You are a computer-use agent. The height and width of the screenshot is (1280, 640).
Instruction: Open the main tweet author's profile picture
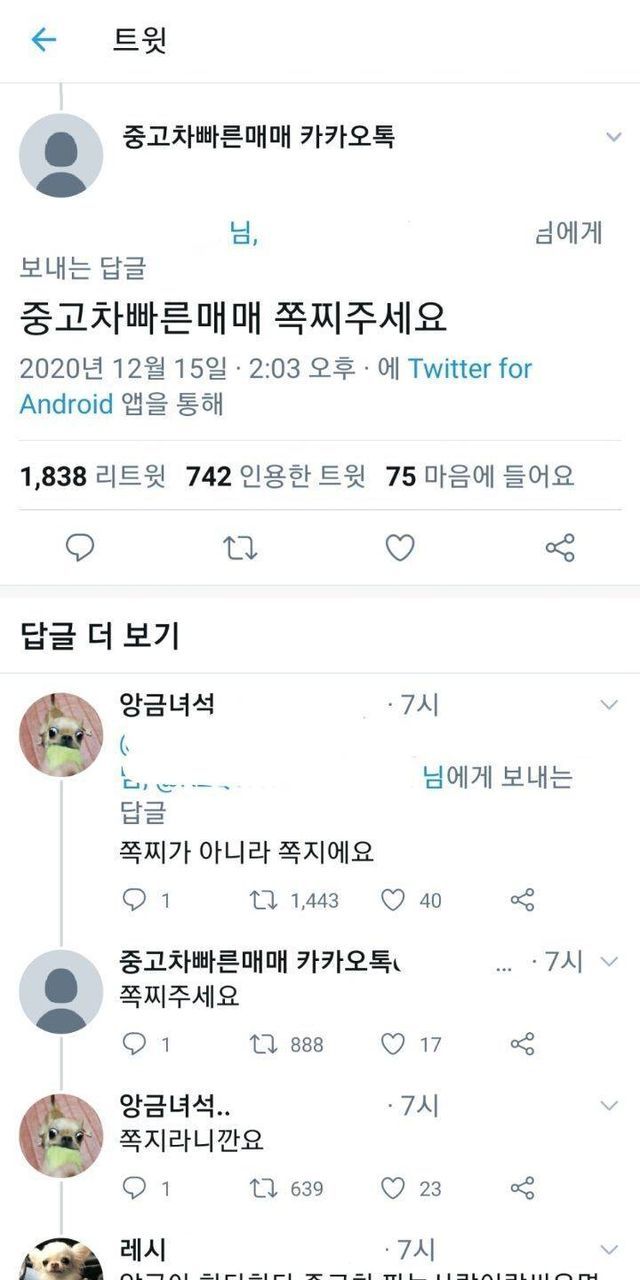pos(61,155)
